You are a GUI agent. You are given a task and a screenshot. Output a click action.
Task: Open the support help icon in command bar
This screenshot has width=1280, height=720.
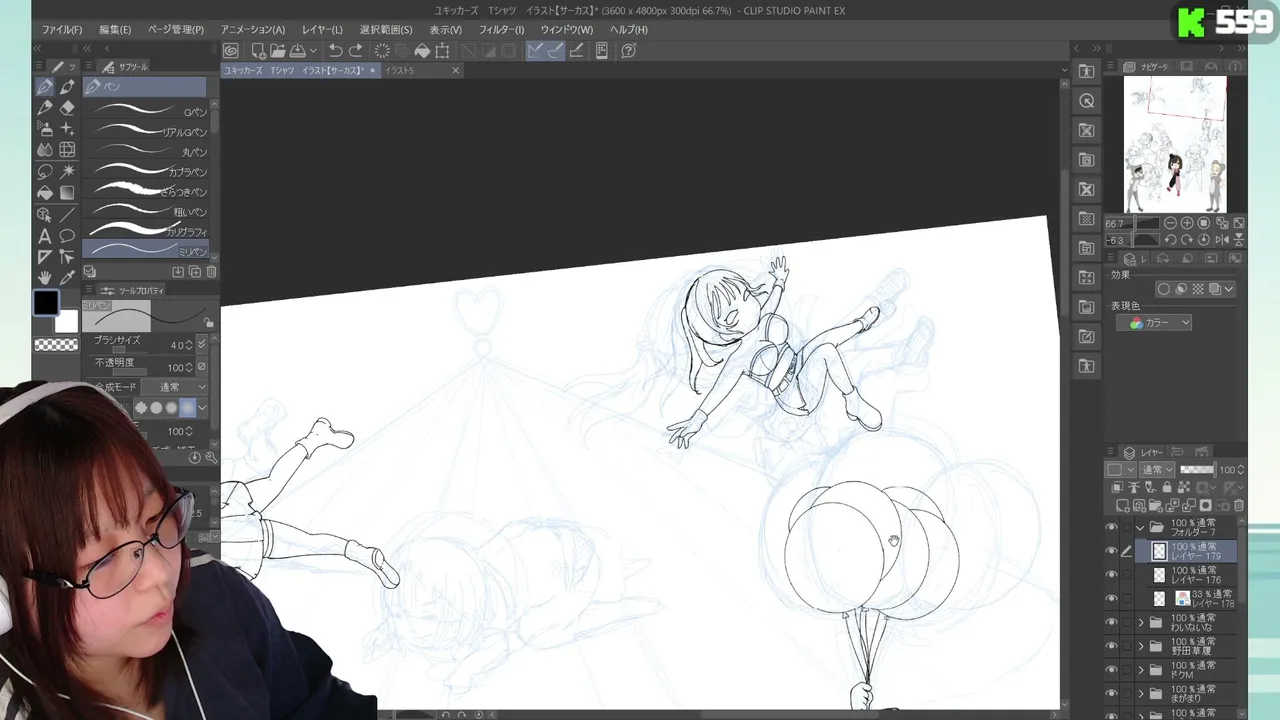pyautogui.click(x=629, y=51)
